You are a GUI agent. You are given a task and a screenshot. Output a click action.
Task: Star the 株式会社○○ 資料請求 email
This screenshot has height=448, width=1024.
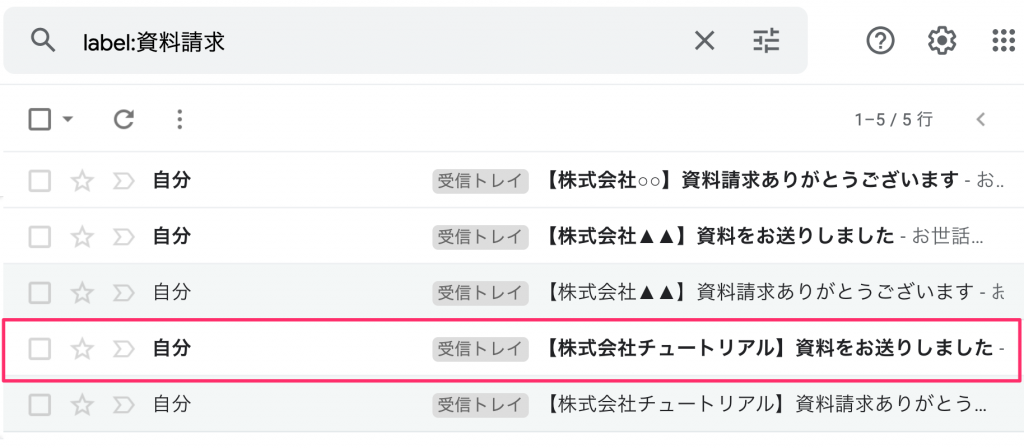point(82,181)
